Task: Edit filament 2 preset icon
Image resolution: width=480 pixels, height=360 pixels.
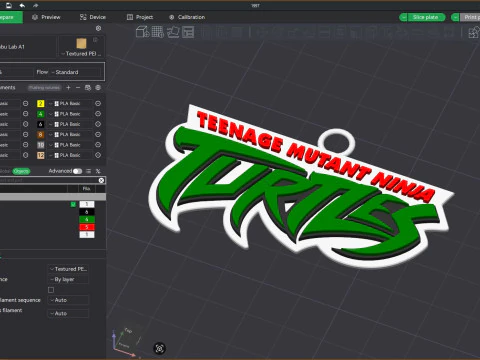Action: (98, 104)
